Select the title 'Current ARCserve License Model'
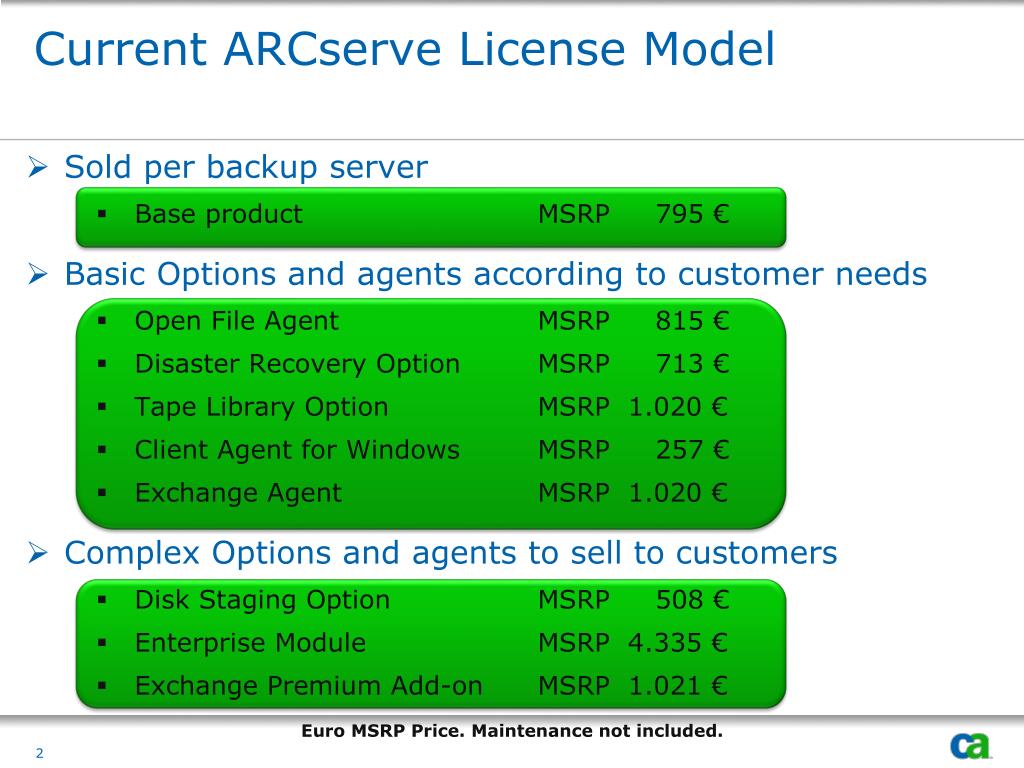Viewport: 1024px width, 768px height. coord(404,49)
